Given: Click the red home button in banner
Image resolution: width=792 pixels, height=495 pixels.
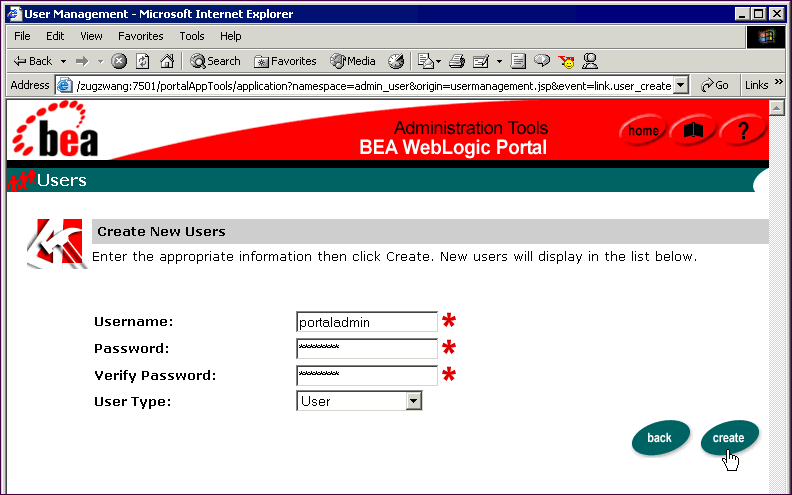Looking at the screenshot, I should 642,131.
